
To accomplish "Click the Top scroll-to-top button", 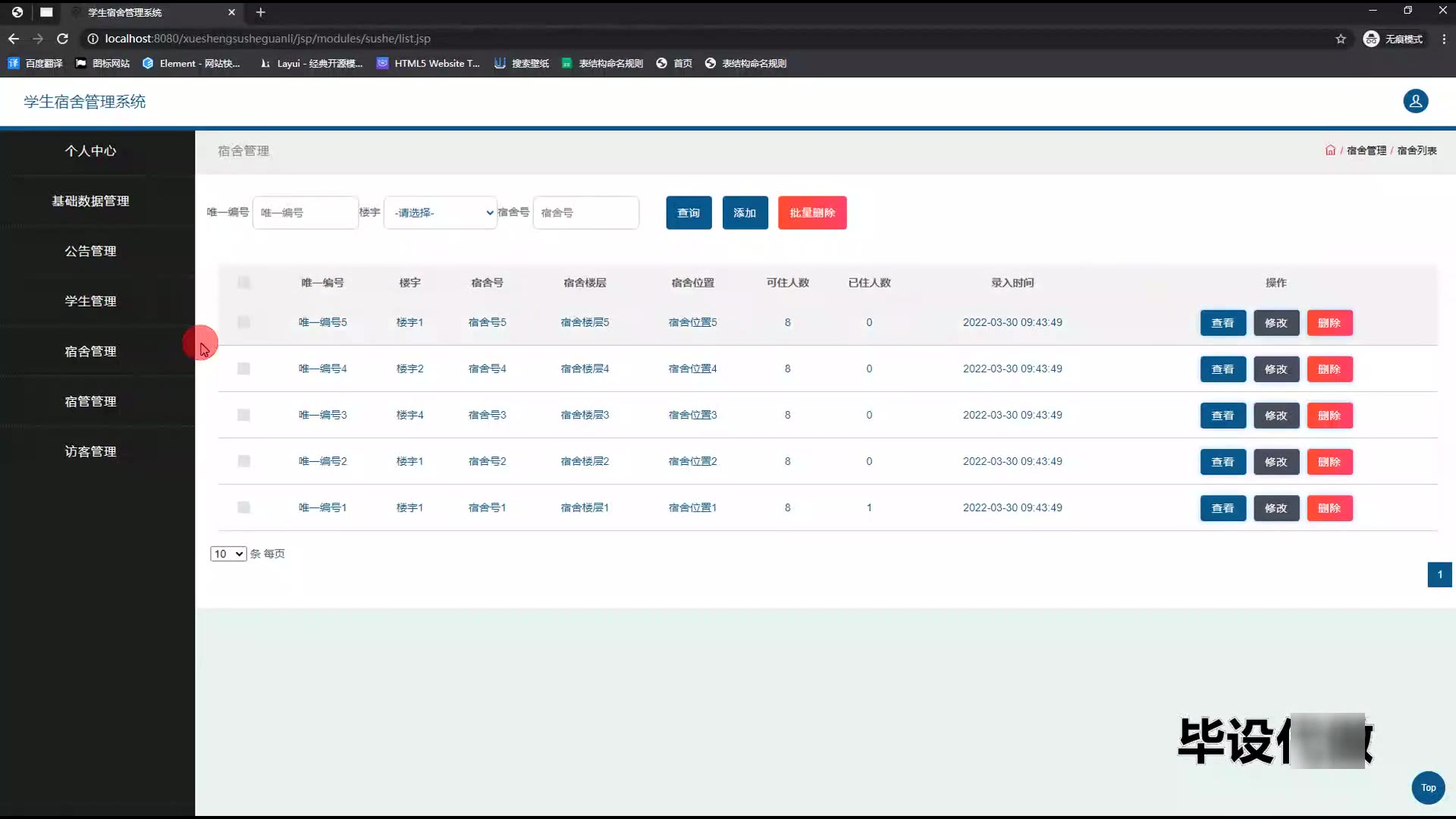I will (x=1428, y=787).
